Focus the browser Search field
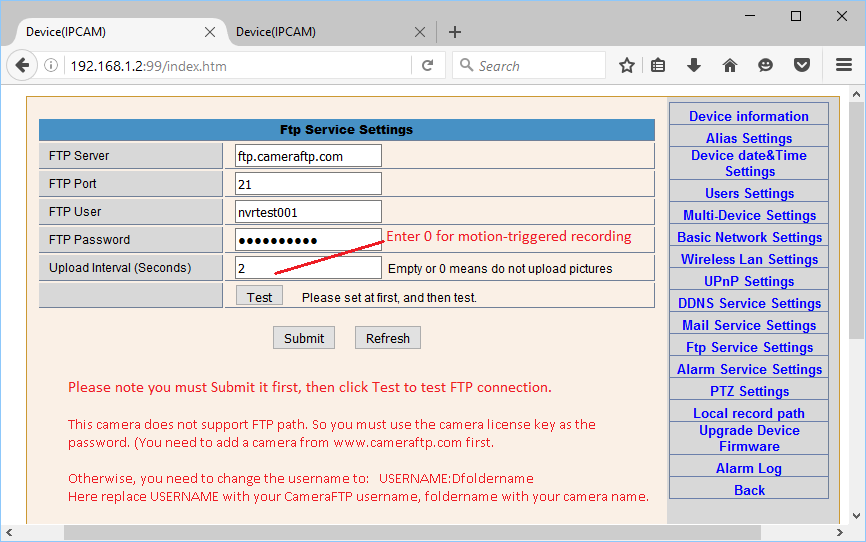Screen dimensions: 866x542 [x=529, y=66]
